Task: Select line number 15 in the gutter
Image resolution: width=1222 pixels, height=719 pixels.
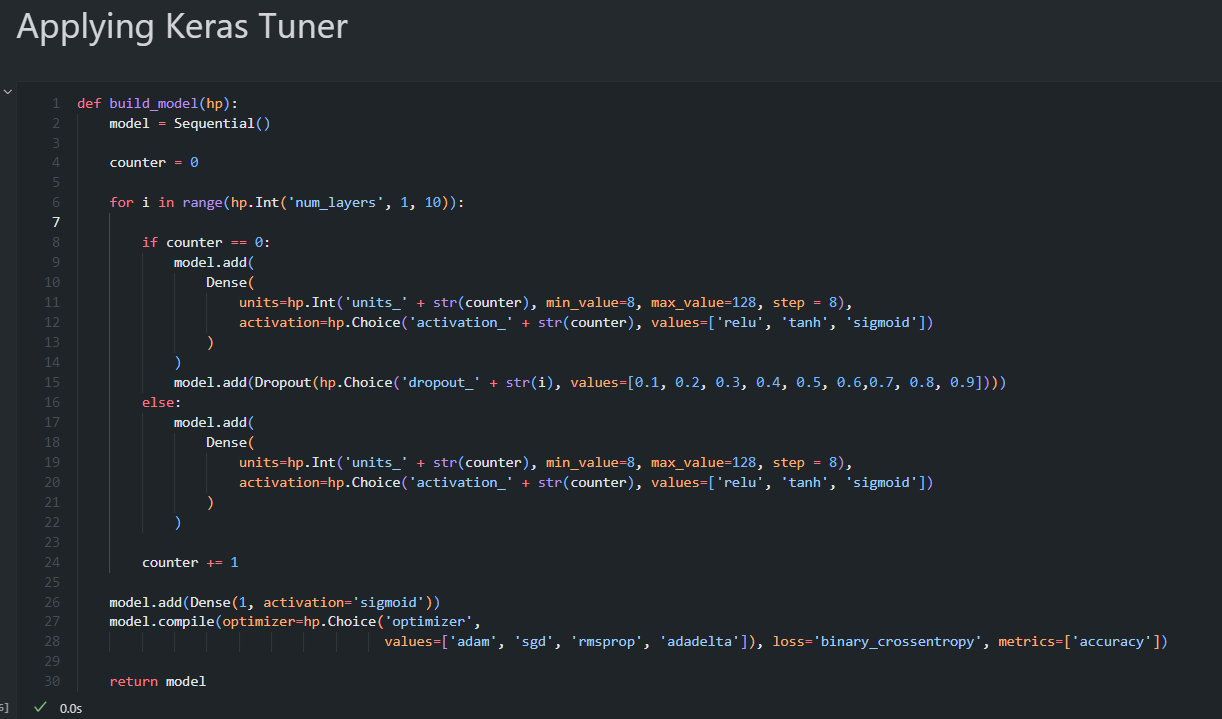Action: pos(52,382)
